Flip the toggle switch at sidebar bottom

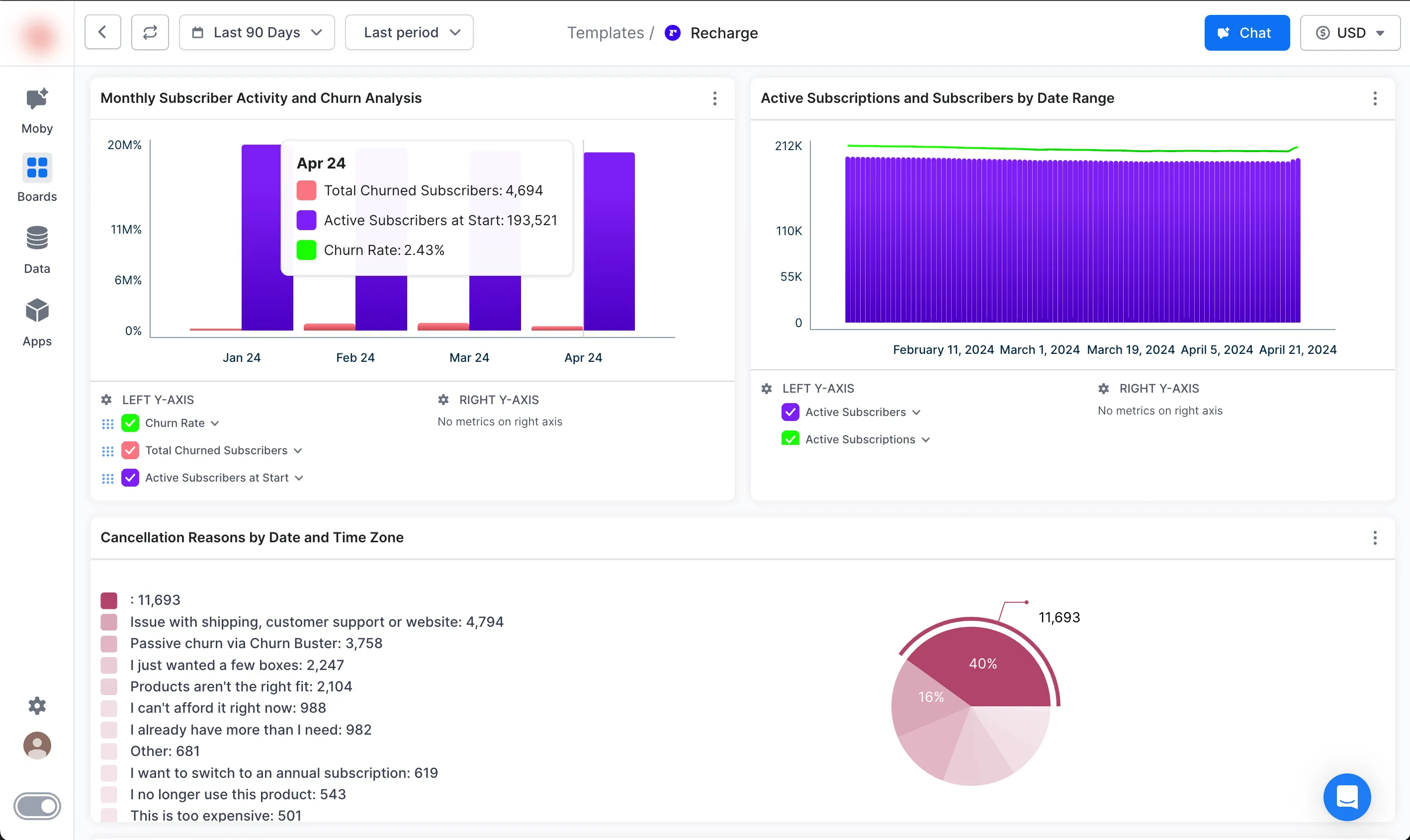click(x=37, y=806)
